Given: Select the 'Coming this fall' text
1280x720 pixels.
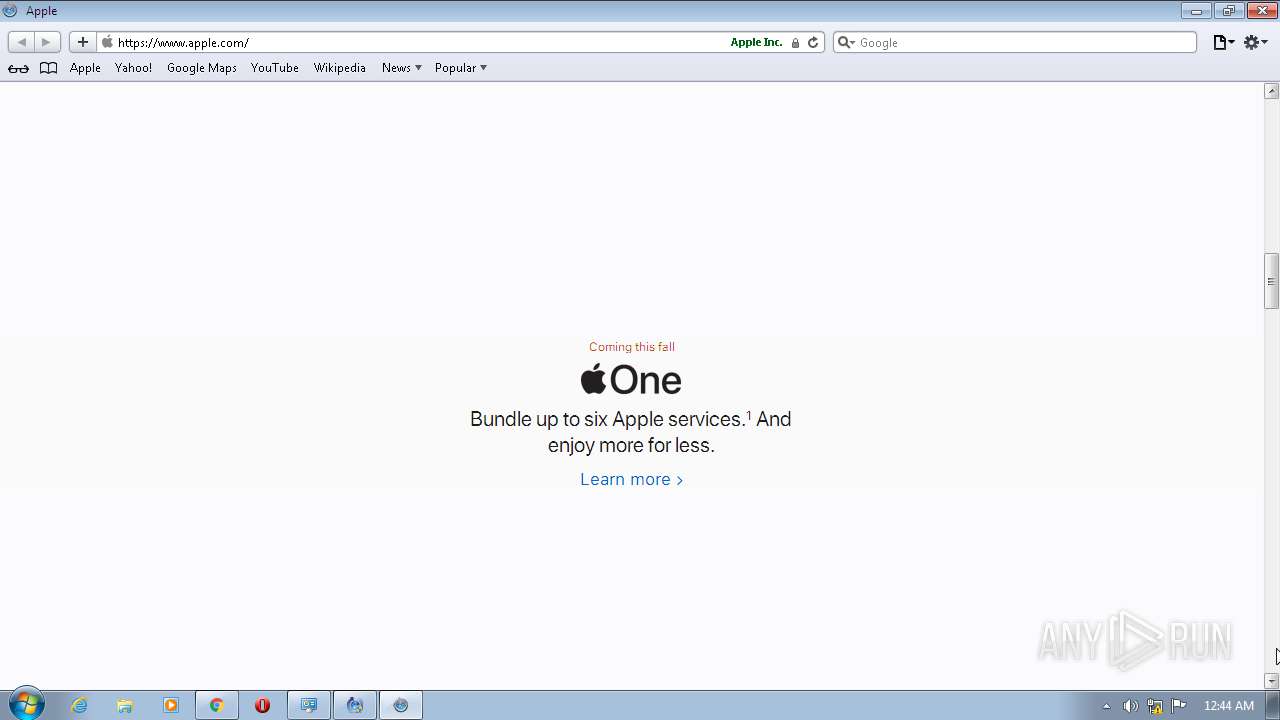Looking at the screenshot, I should pyautogui.click(x=632, y=347).
